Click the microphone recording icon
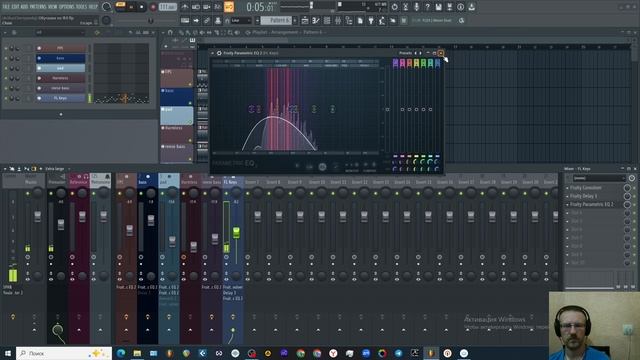 click(x=416, y=7)
